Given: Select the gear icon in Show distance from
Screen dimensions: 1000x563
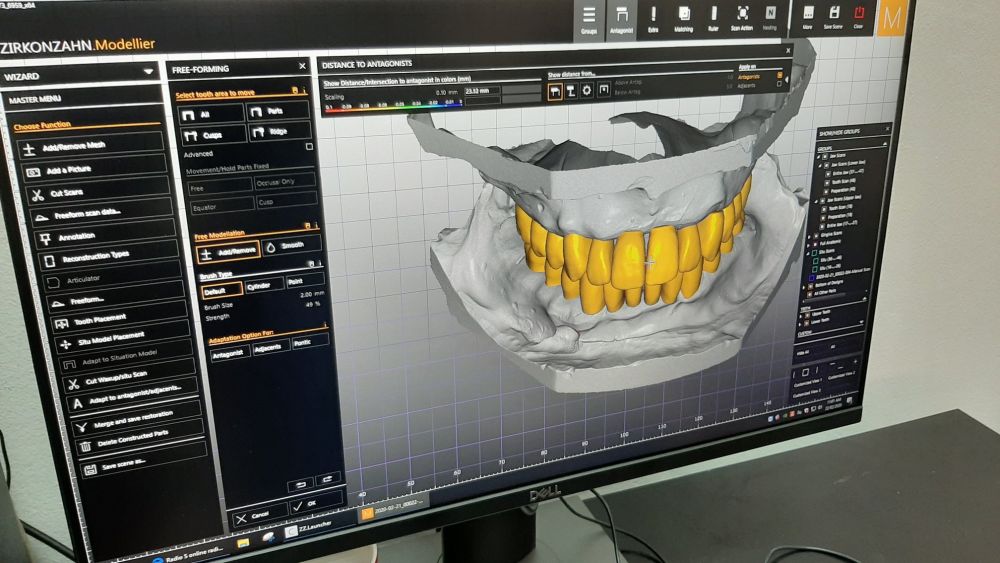Looking at the screenshot, I should click(587, 91).
